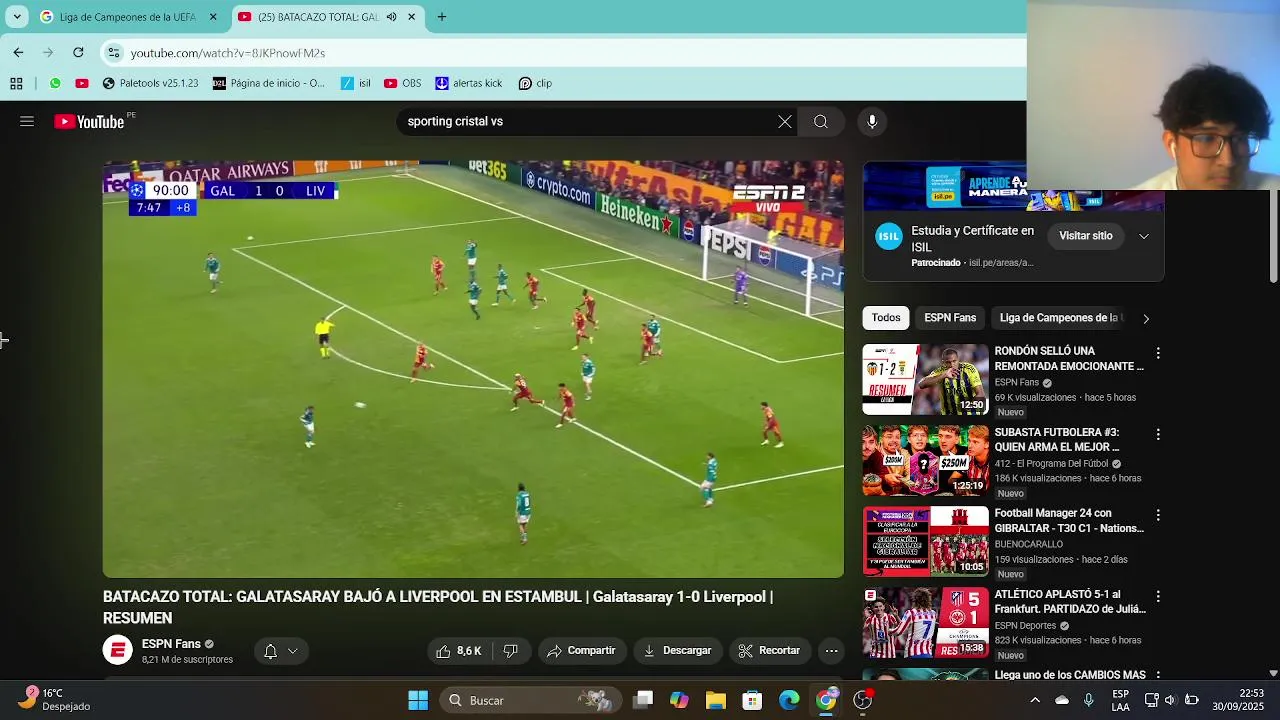
Task: Mute the YouTube tab audio icon
Action: click(x=391, y=17)
